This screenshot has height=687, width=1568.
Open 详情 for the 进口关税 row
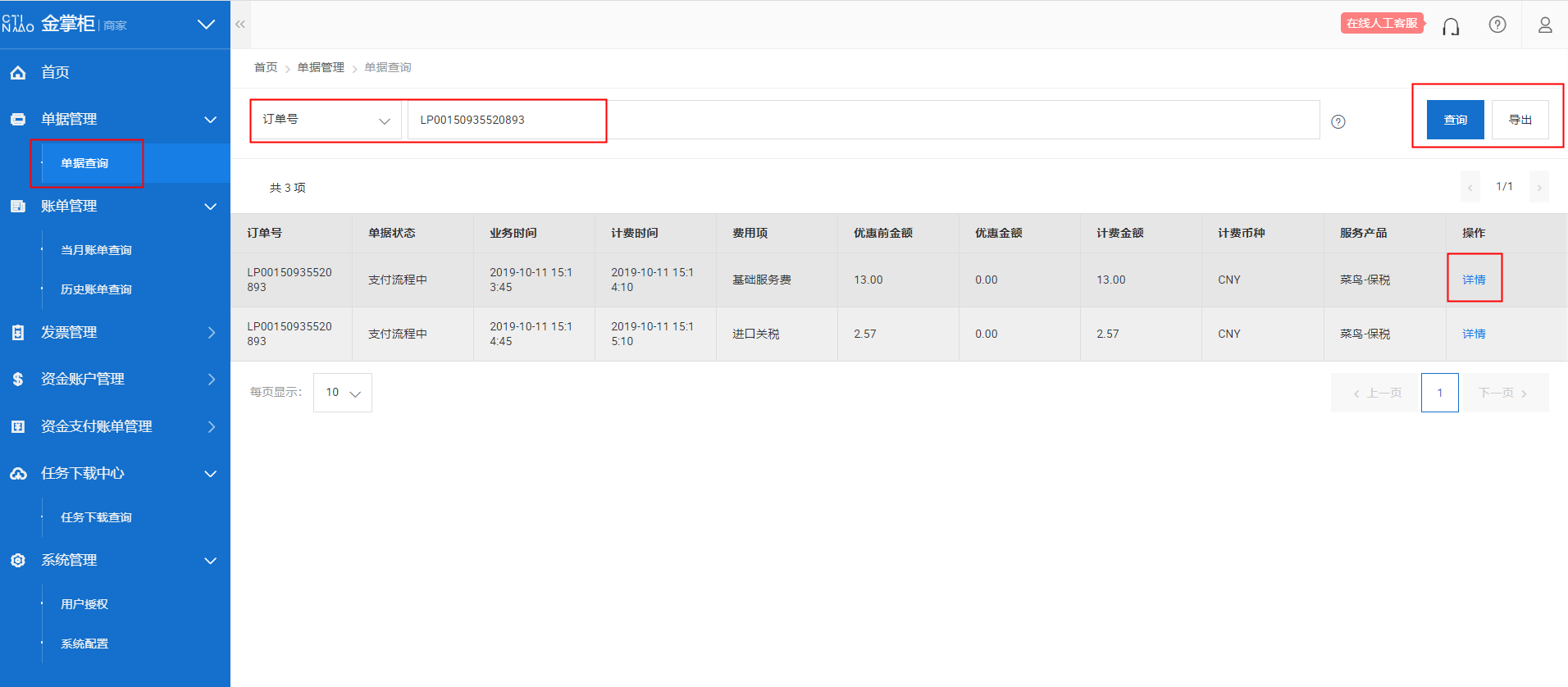(x=1474, y=334)
